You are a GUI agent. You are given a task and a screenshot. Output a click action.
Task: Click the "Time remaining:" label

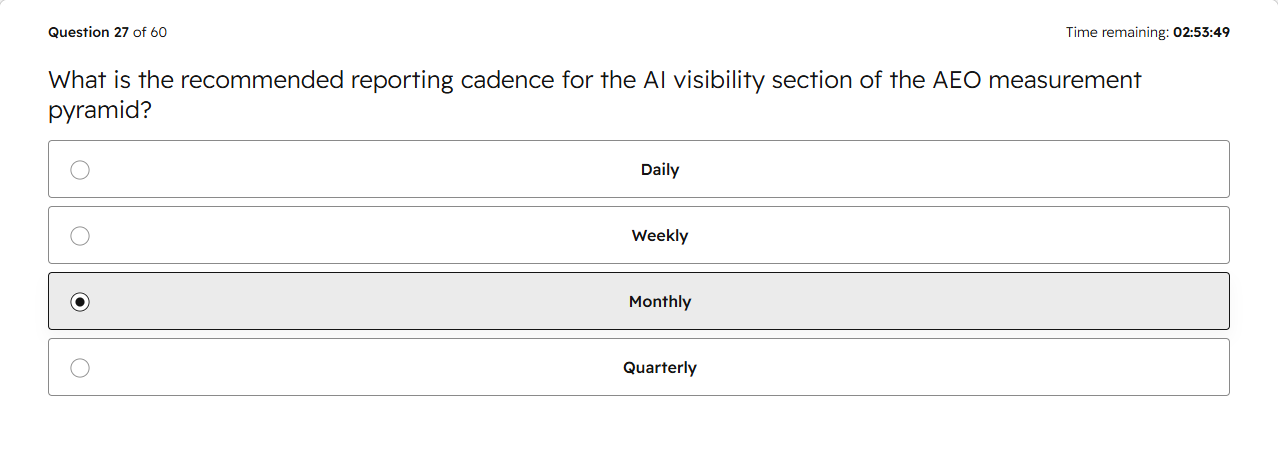point(1117,32)
